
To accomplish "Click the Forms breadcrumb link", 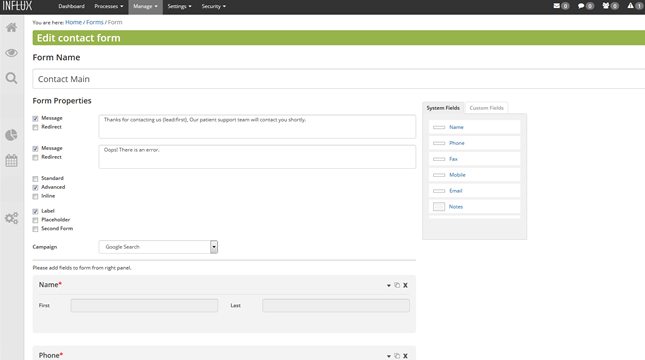I will (x=95, y=22).
